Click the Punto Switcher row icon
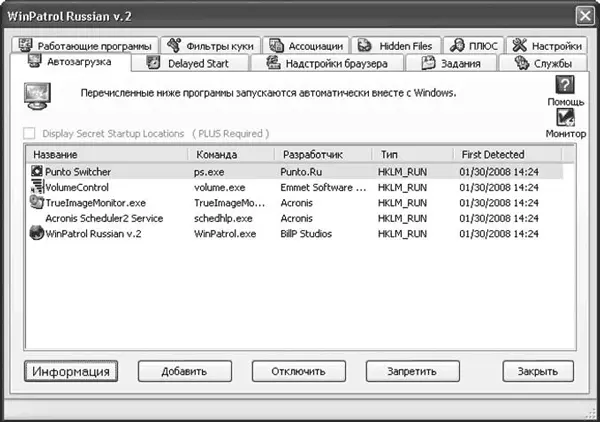Image resolution: width=600 pixels, height=422 pixels. point(37,171)
